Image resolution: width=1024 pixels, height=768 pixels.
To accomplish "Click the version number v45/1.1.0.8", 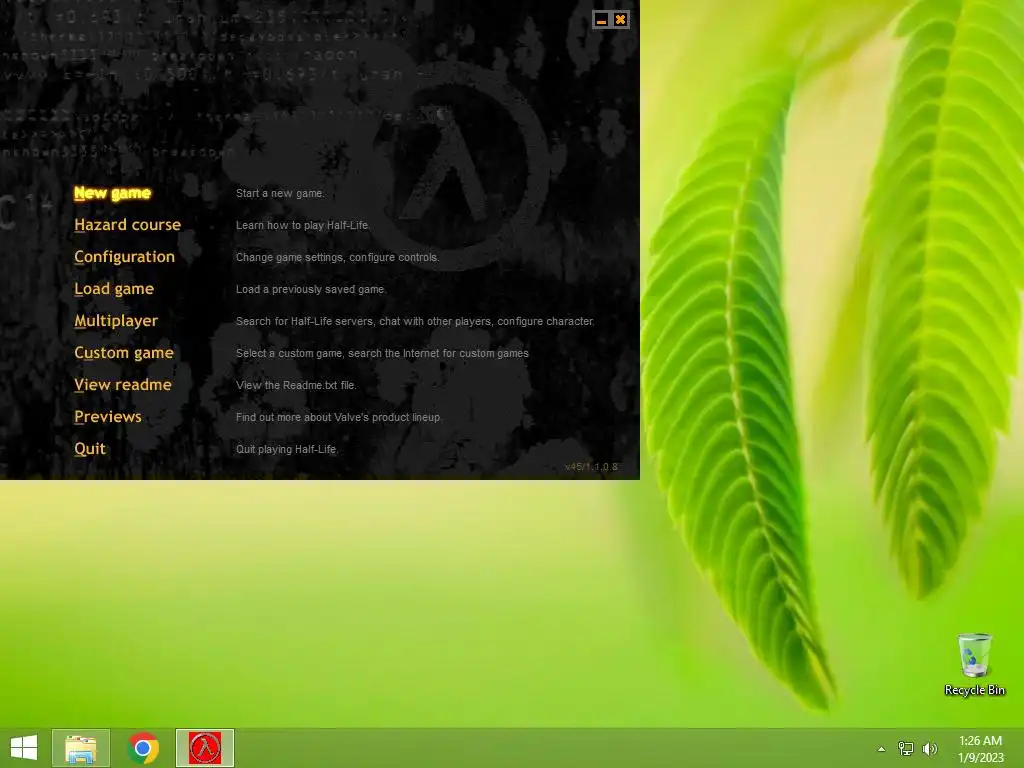I will (591, 466).
